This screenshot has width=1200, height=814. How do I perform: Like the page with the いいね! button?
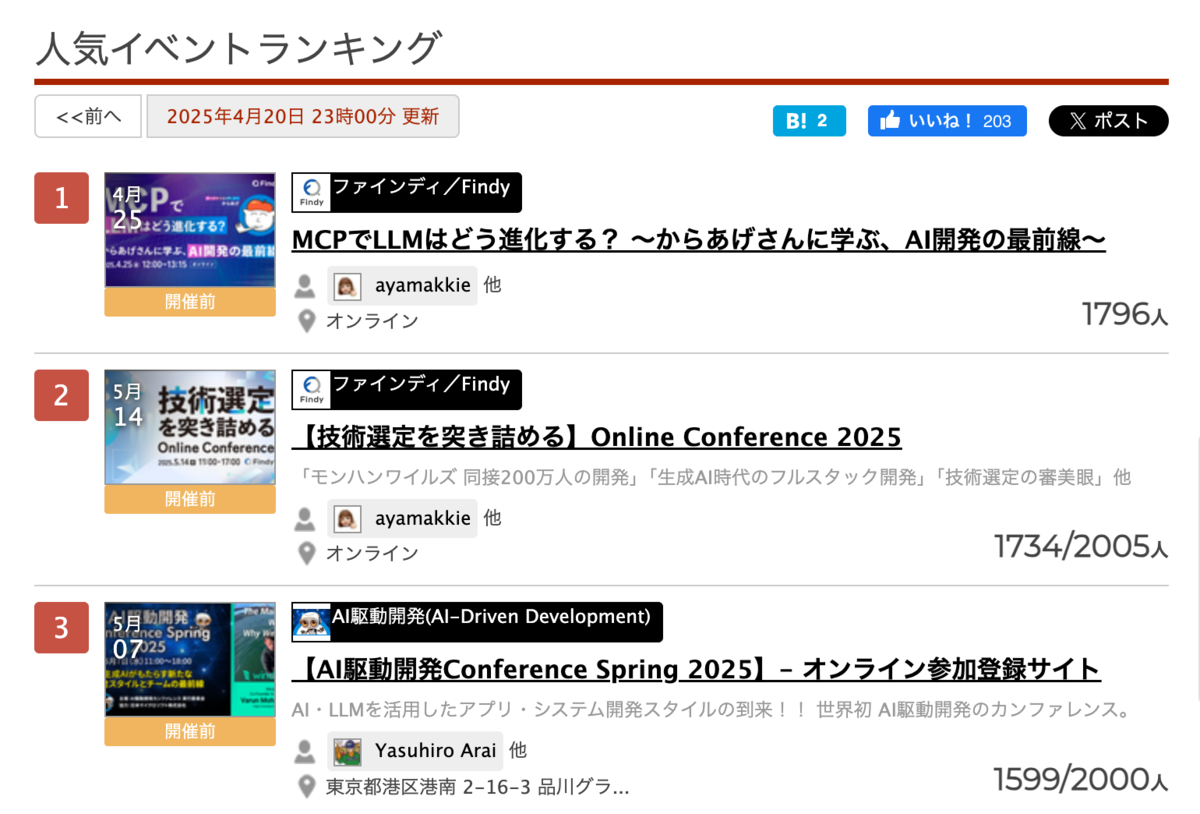947,121
